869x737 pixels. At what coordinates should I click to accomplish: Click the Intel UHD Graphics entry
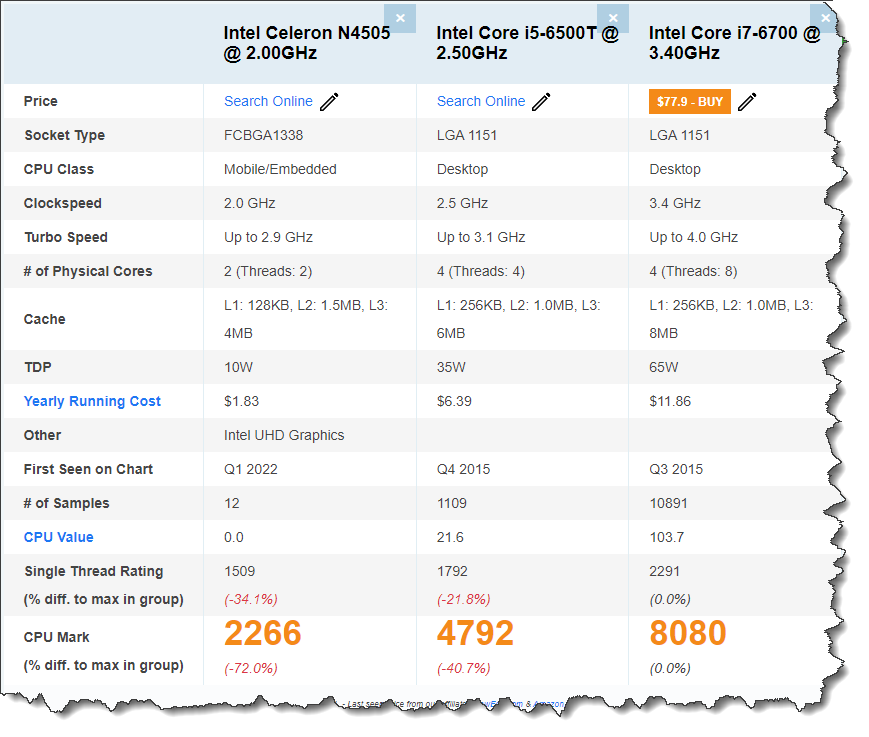point(284,436)
